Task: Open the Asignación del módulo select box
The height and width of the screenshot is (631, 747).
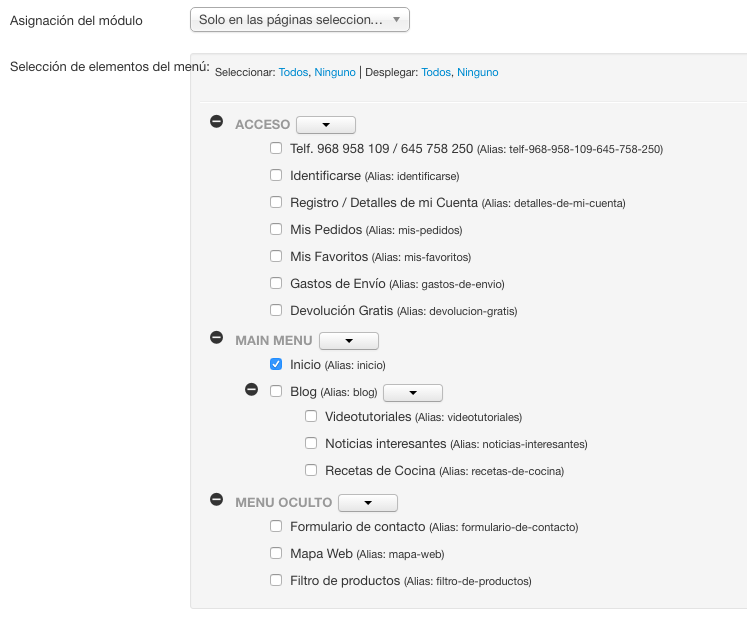Action: [300, 20]
